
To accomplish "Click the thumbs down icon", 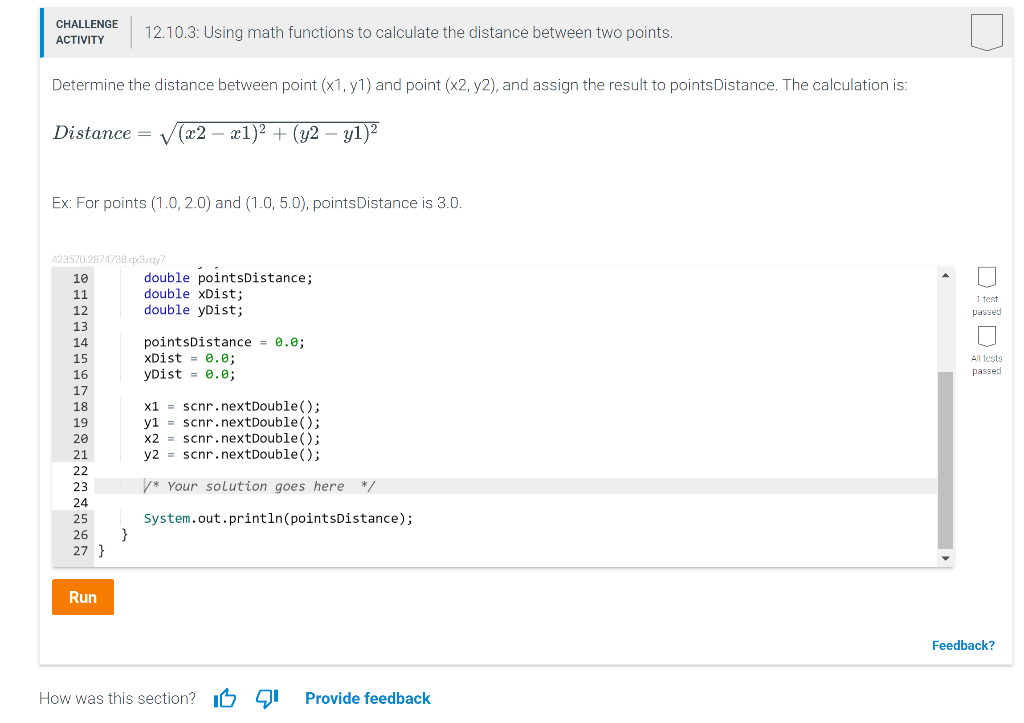I will point(265,698).
